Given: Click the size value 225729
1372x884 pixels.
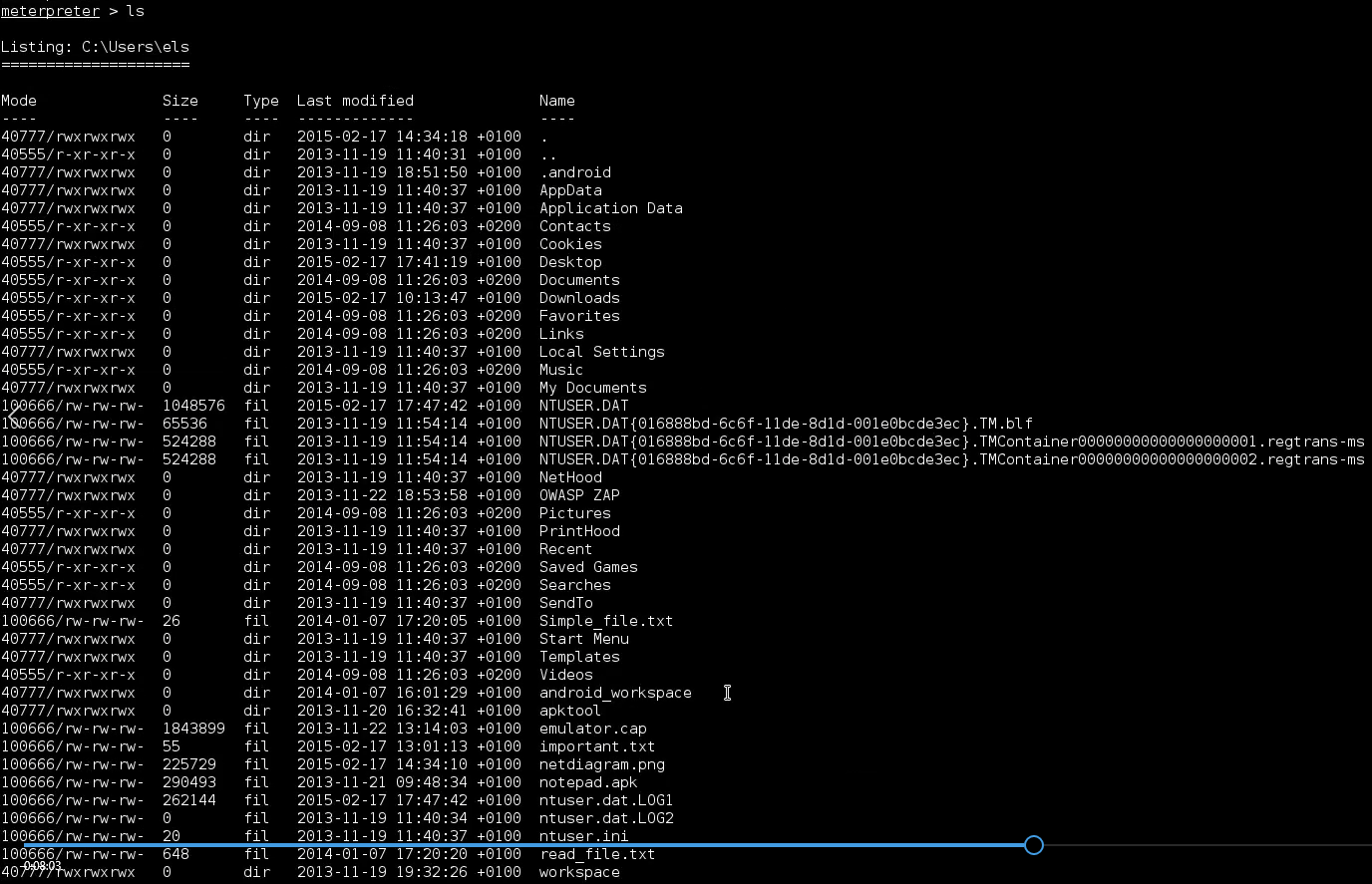Looking at the screenshot, I should pos(189,764).
